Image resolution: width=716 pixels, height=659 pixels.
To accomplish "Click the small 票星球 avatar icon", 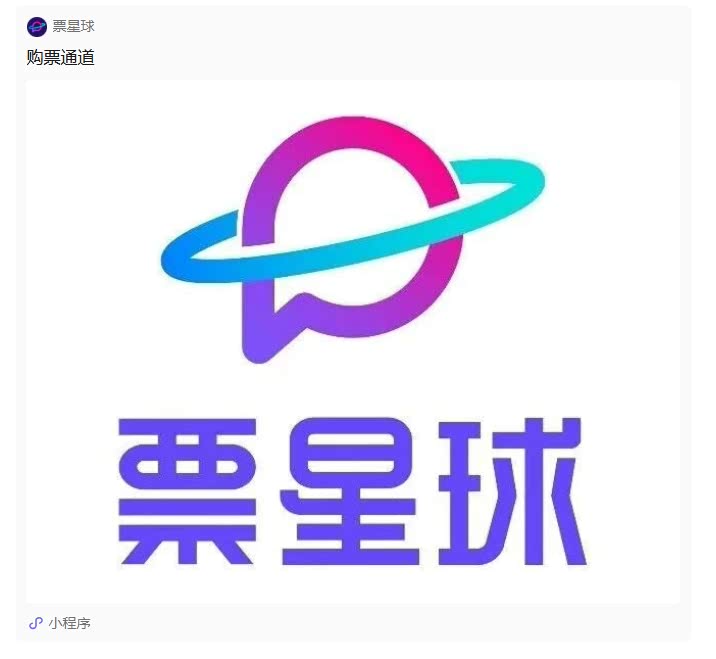I will pos(37,26).
